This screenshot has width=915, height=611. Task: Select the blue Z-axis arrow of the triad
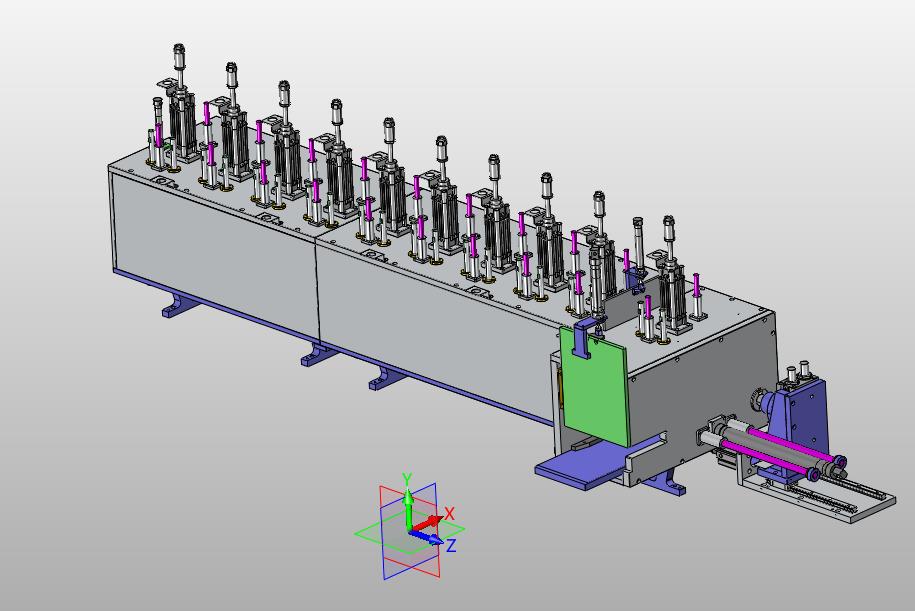click(x=428, y=537)
